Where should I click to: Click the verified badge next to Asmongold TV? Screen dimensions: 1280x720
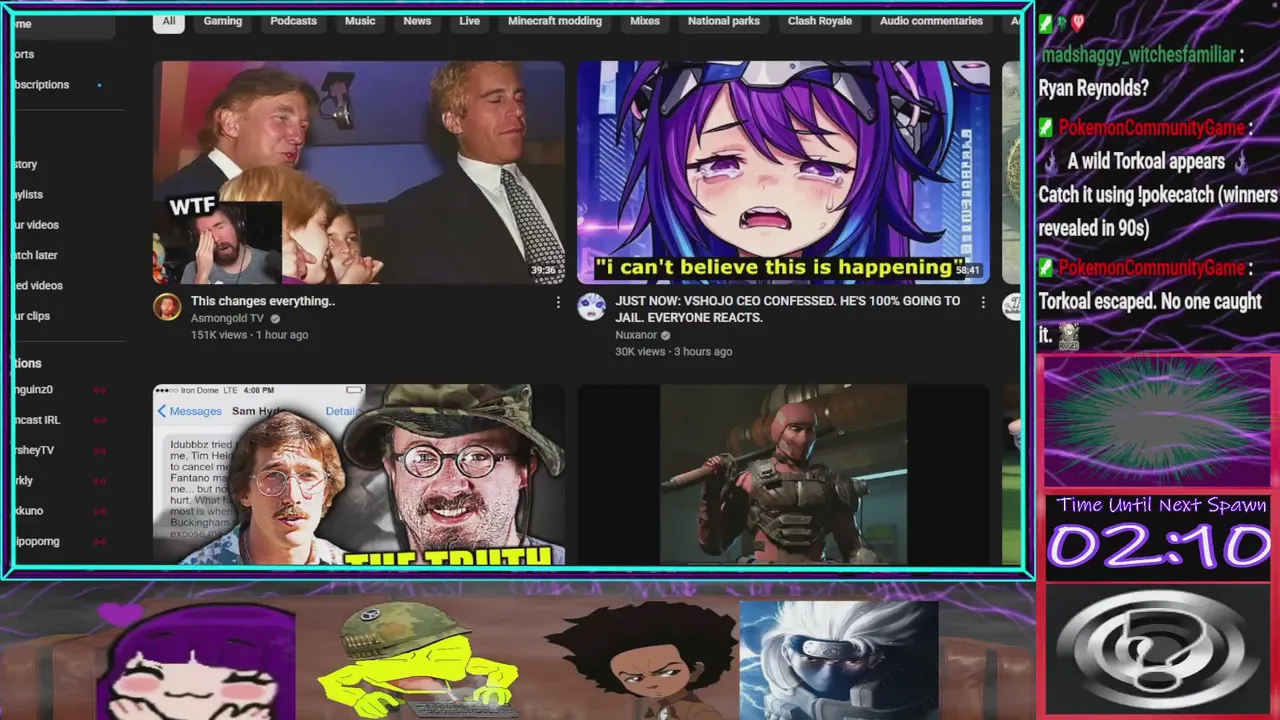(275, 319)
